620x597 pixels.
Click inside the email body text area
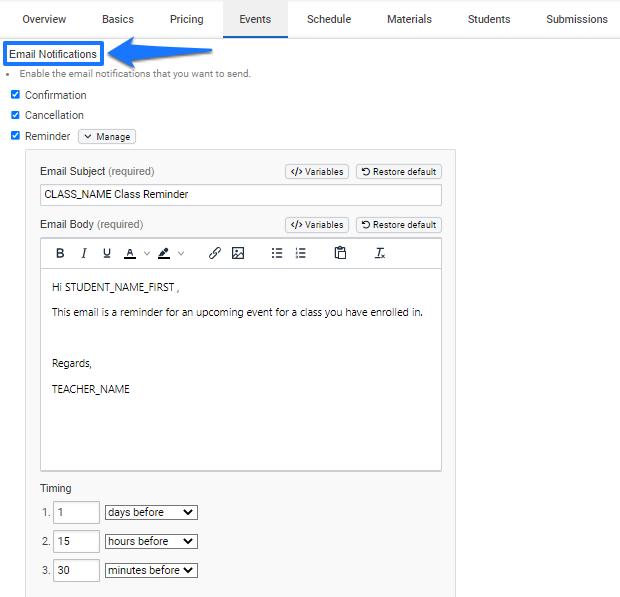click(241, 370)
